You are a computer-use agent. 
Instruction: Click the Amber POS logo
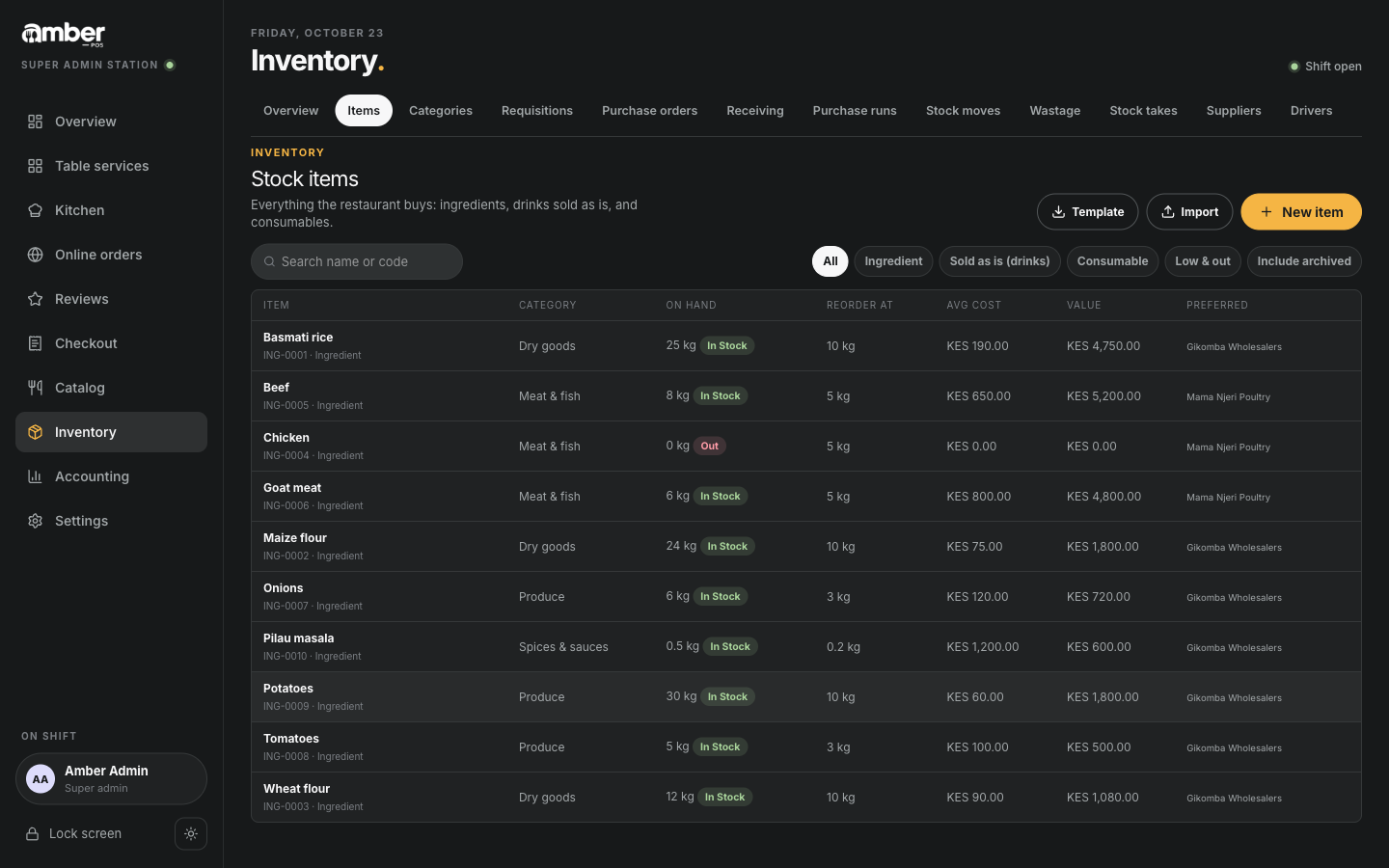tap(64, 35)
